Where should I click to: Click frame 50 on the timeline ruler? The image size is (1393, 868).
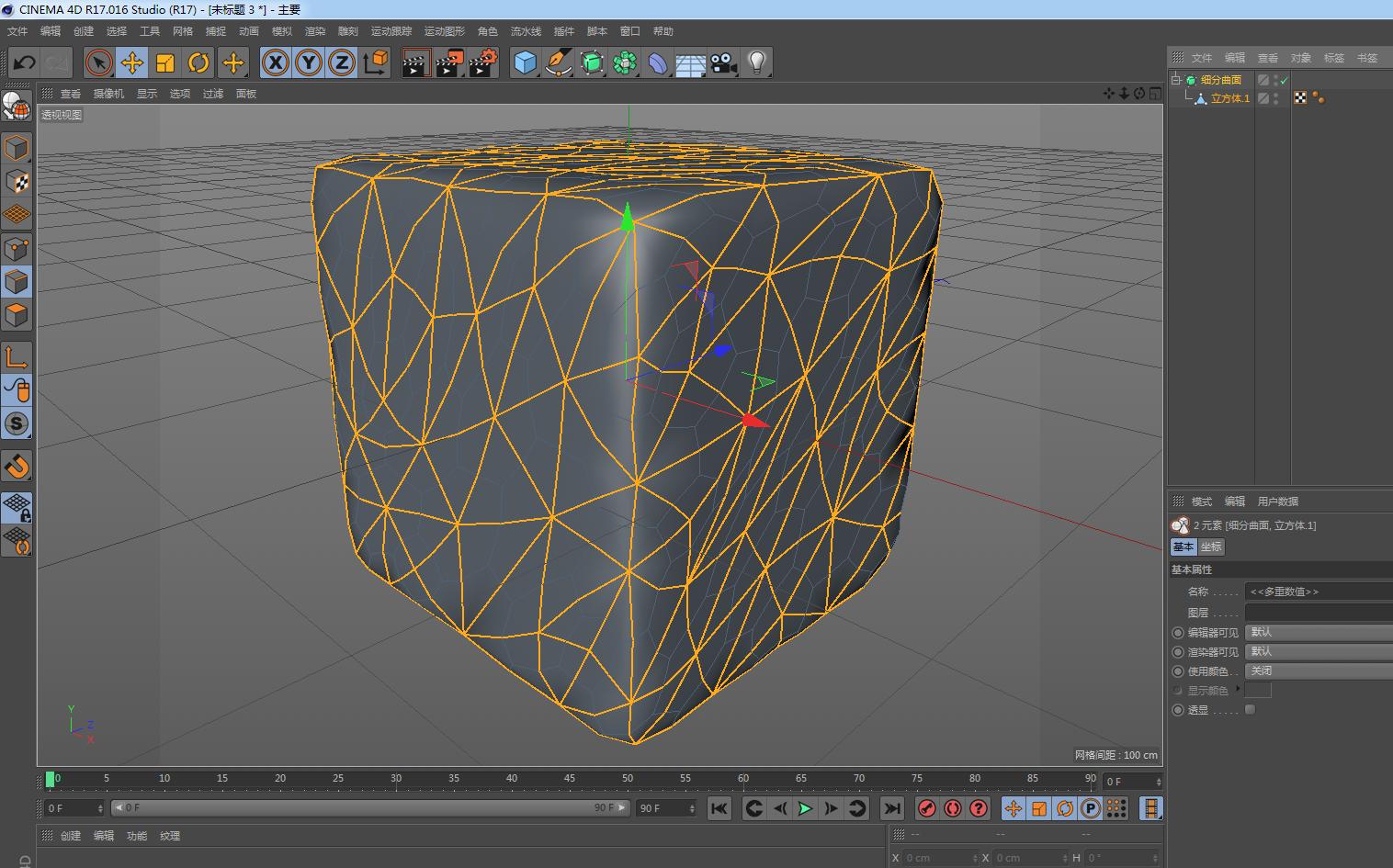pyautogui.click(x=628, y=778)
